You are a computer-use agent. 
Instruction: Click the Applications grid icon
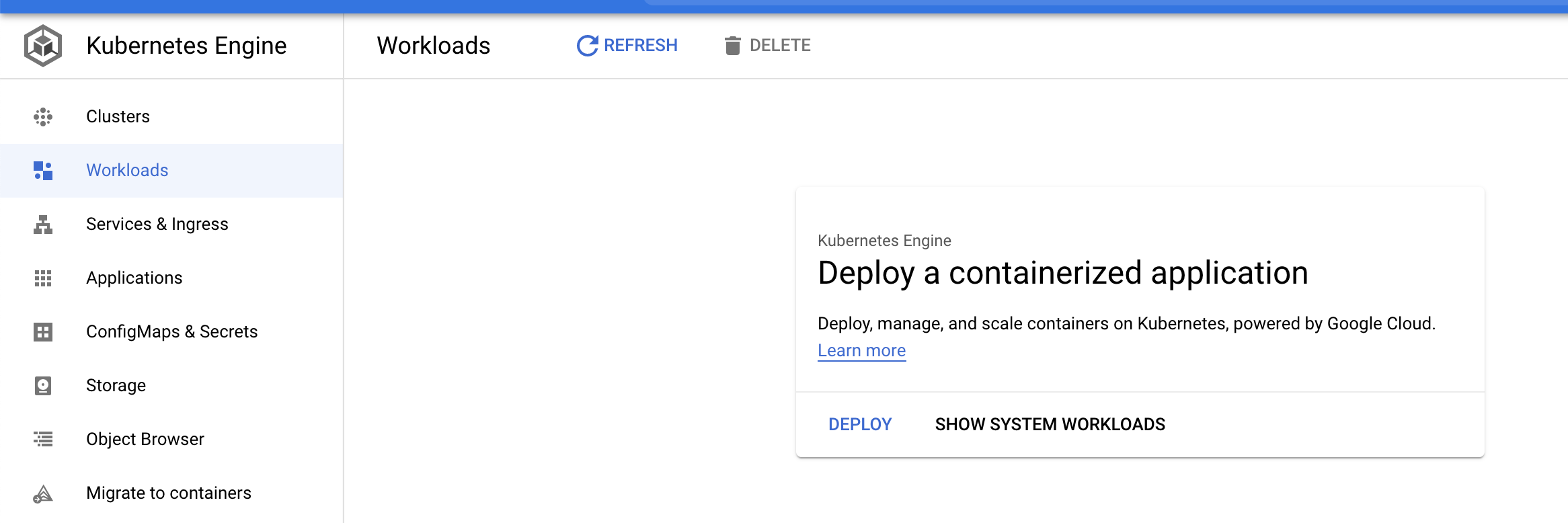tap(43, 278)
